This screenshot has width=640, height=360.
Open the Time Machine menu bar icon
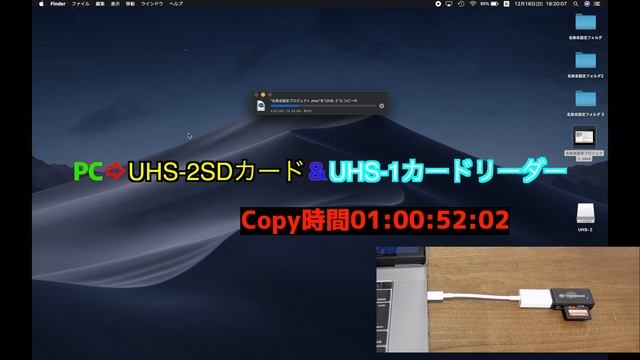coord(461,4)
